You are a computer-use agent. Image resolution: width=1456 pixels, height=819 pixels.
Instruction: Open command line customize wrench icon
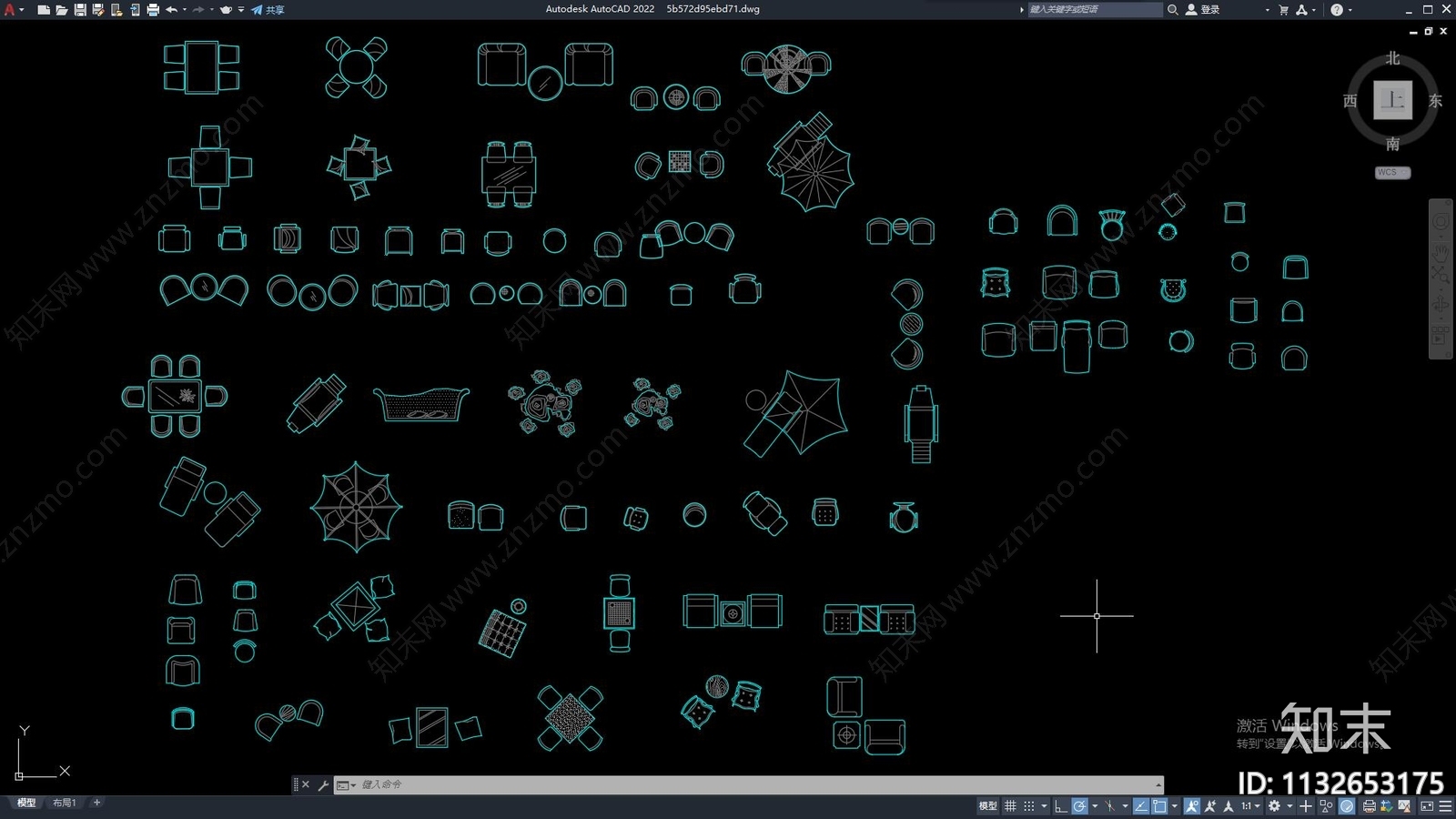tap(323, 784)
